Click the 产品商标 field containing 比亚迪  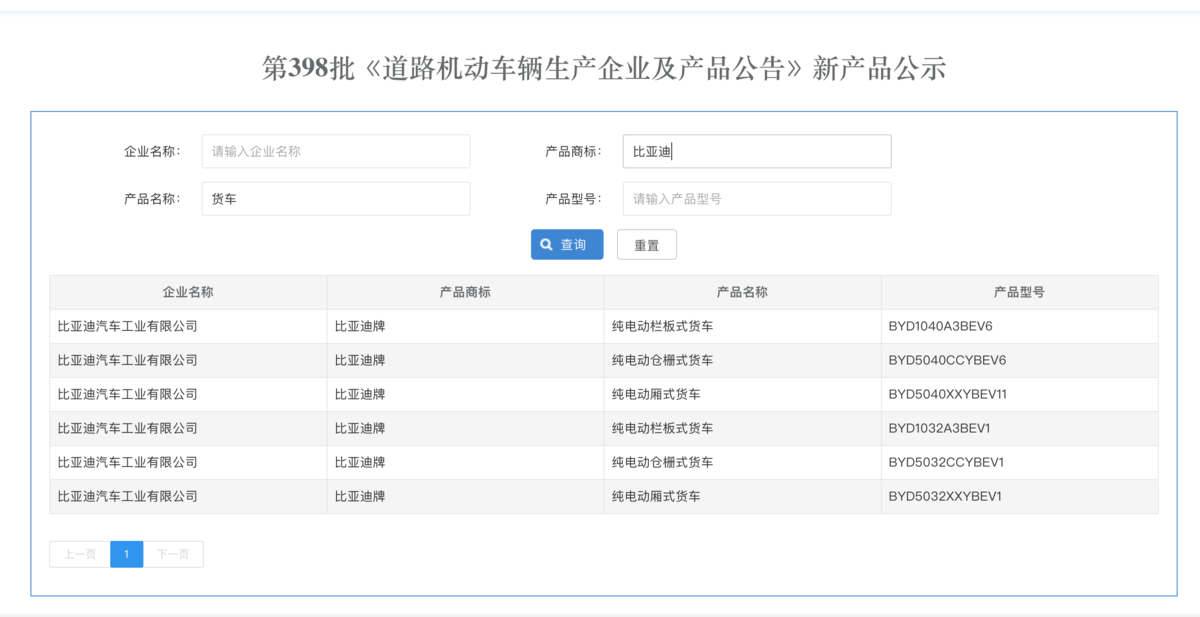(x=756, y=152)
